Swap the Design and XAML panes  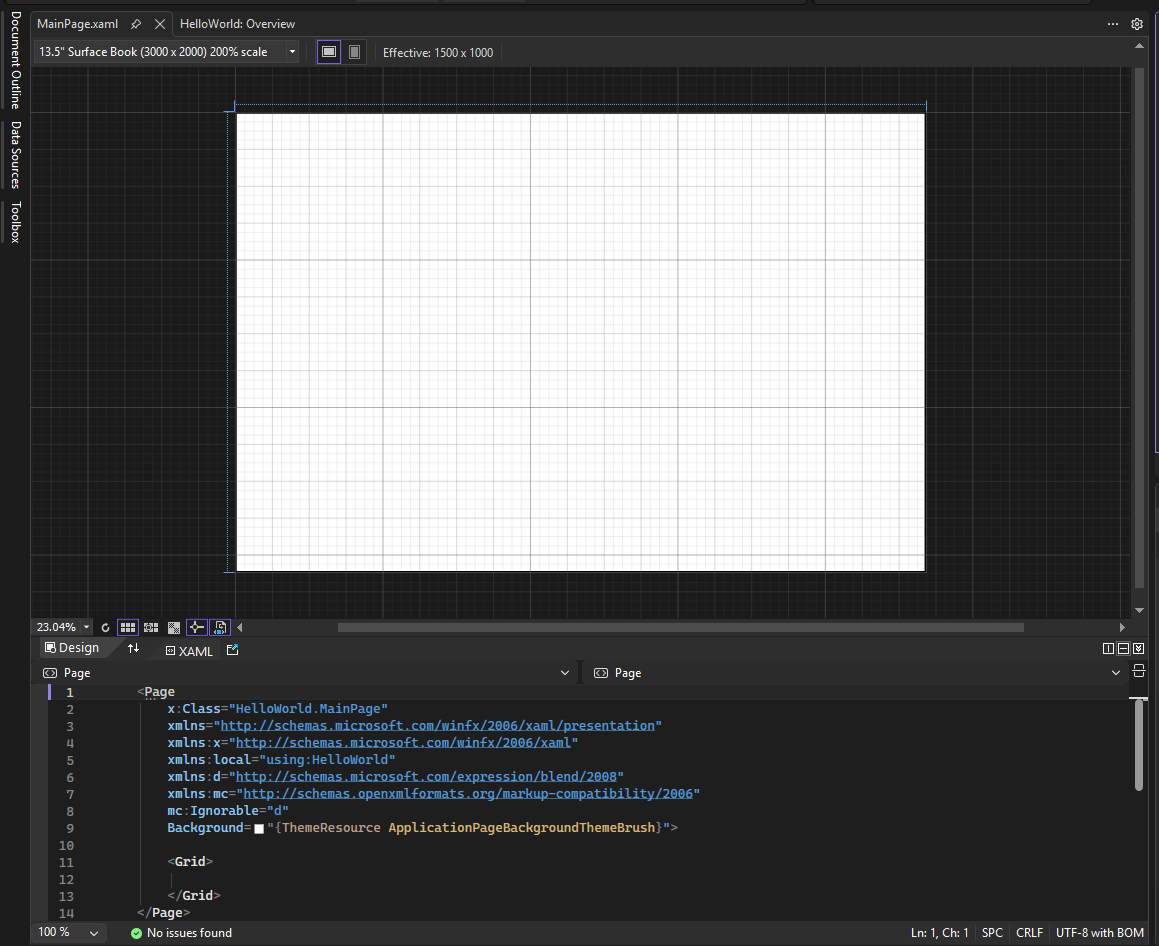click(134, 648)
